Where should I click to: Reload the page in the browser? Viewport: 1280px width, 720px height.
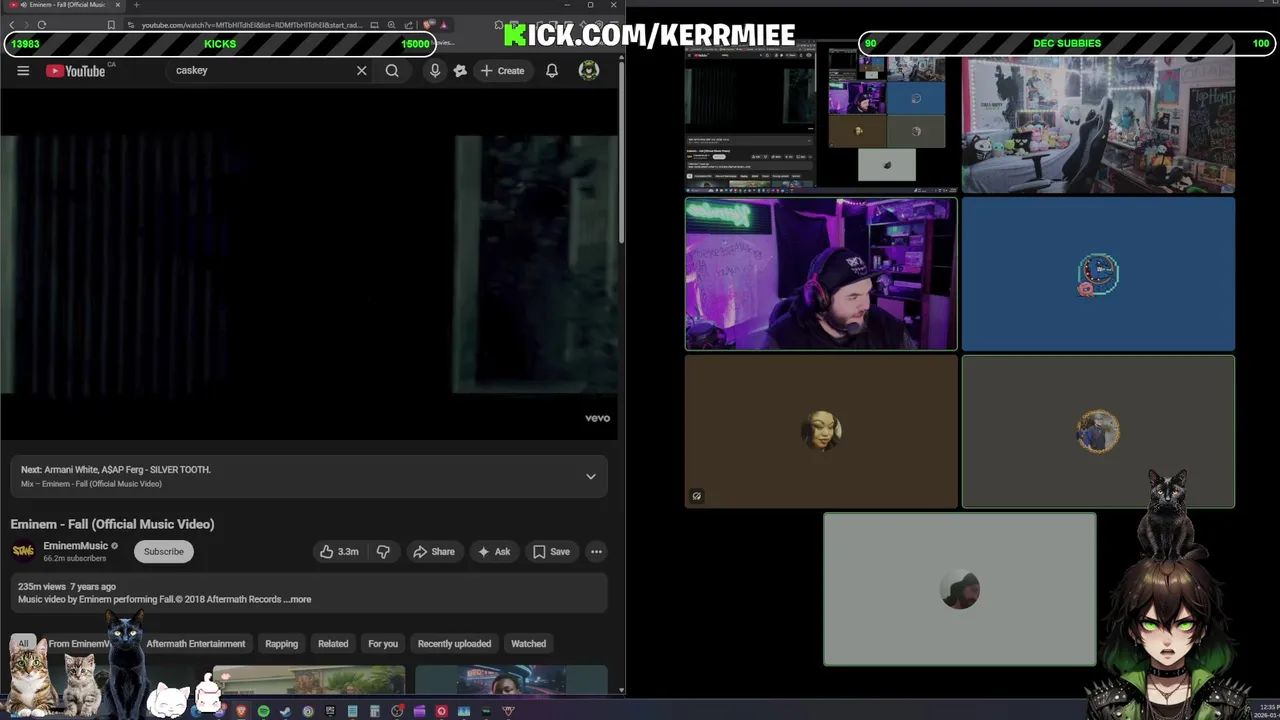[42, 24]
